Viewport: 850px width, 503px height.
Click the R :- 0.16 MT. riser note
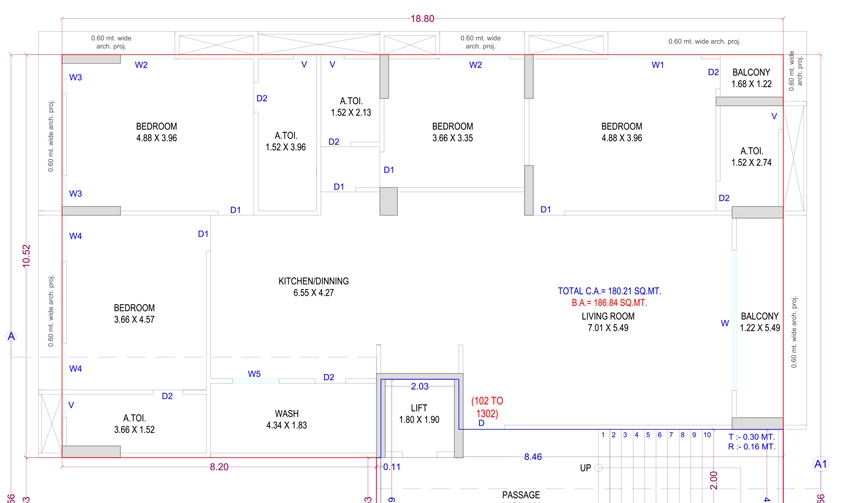[x=752, y=447]
